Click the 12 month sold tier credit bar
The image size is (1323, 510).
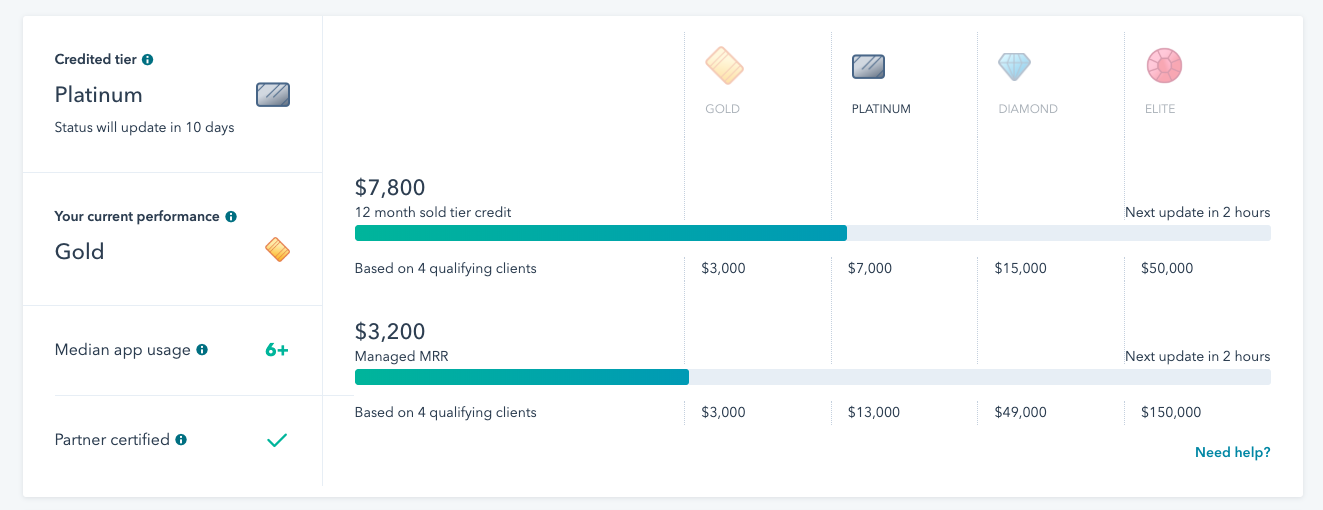tap(812, 233)
